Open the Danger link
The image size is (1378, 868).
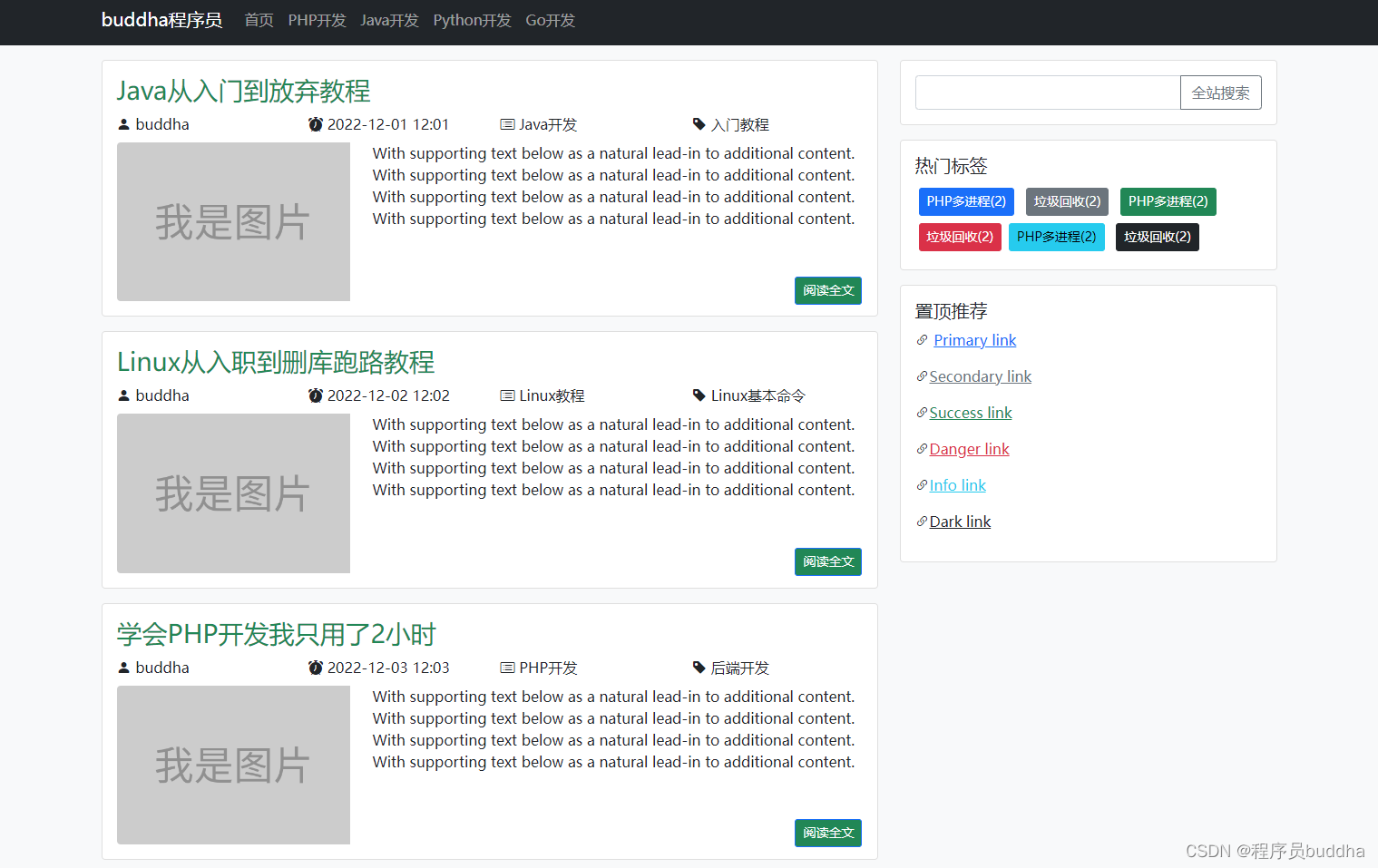969,449
